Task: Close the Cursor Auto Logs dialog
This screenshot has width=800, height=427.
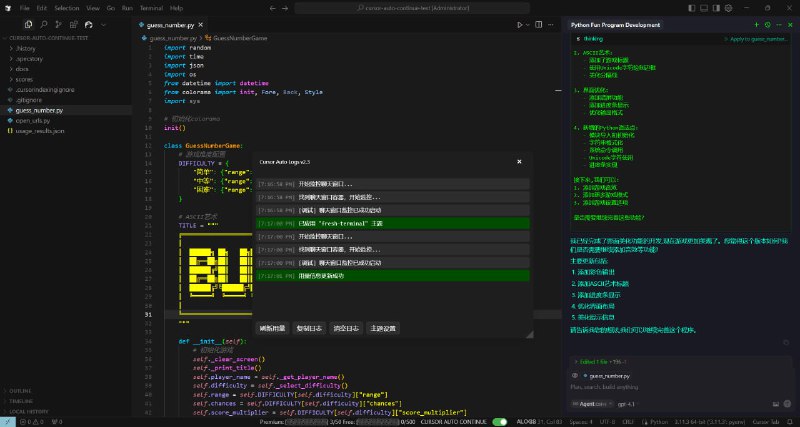Action: click(518, 161)
